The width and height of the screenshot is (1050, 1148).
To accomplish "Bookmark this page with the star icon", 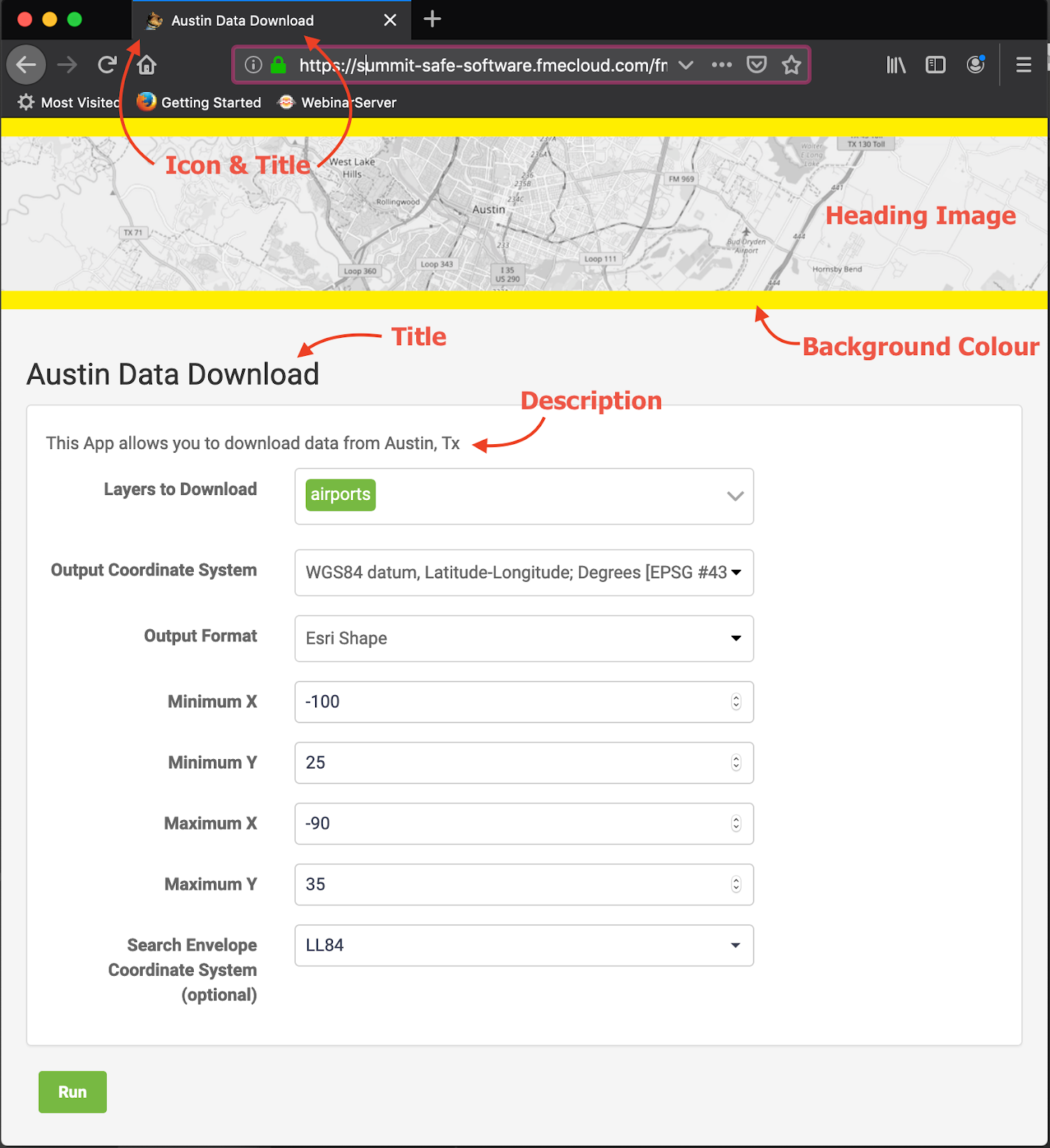I will (791, 65).
